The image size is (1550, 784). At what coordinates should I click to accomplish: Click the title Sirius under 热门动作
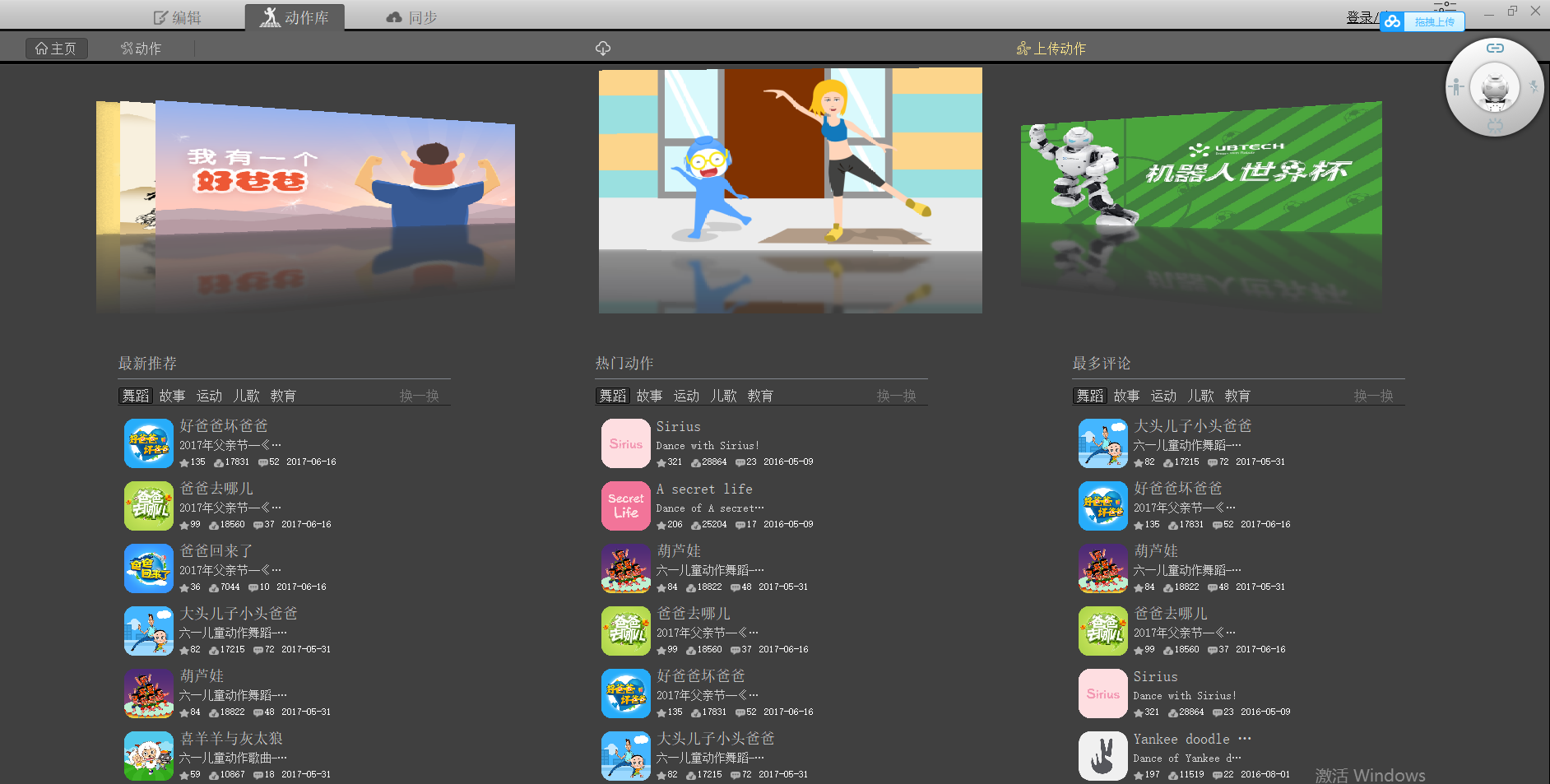[679, 426]
